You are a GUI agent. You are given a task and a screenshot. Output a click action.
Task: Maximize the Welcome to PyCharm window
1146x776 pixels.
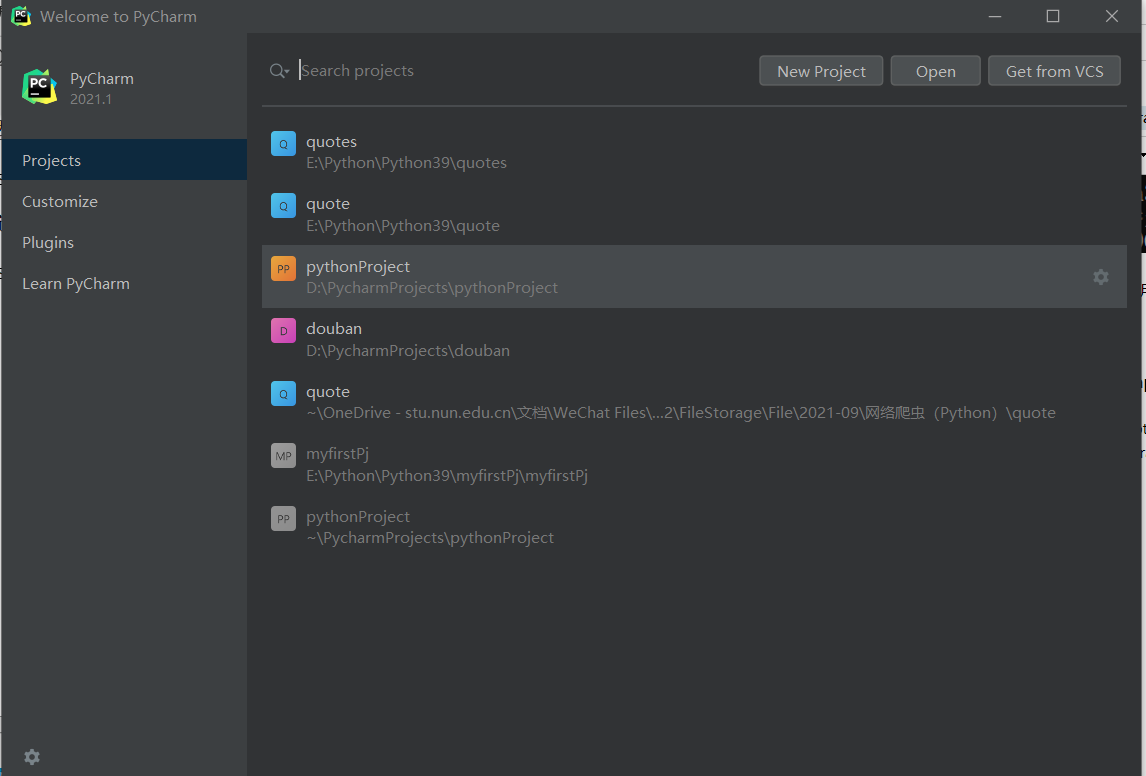[1053, 16]
